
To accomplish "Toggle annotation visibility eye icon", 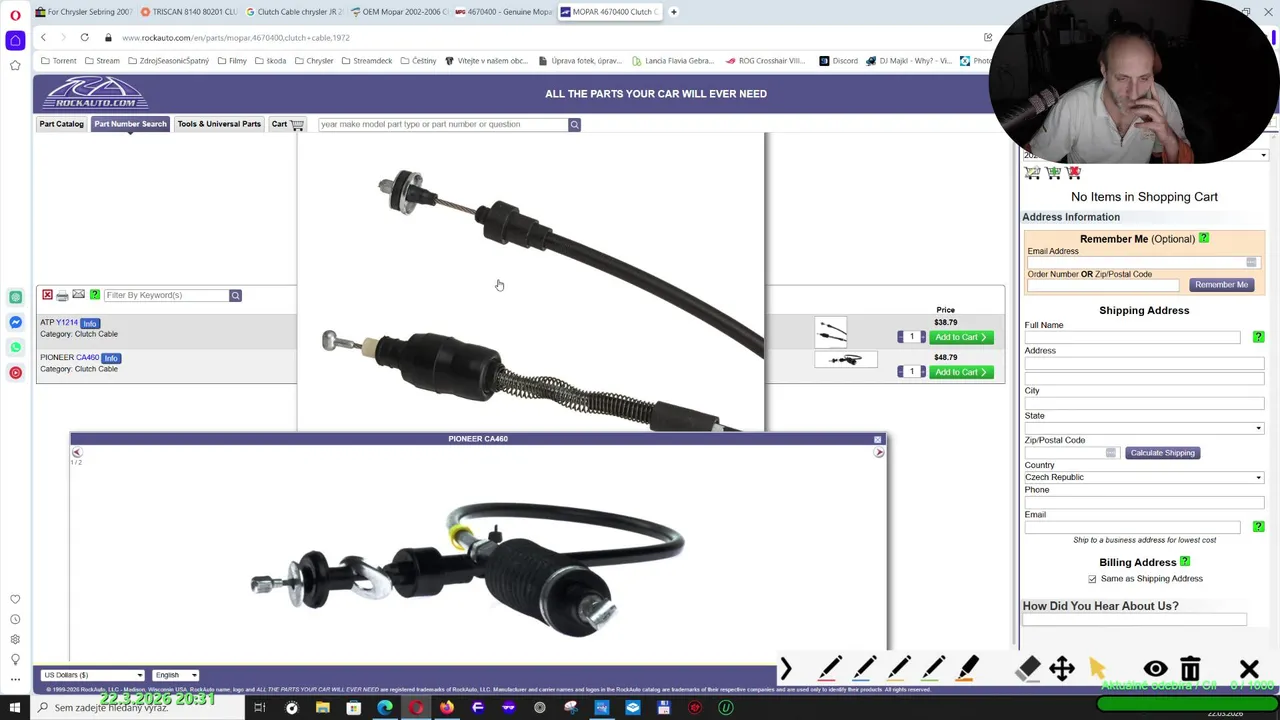I will (1155, 669).
